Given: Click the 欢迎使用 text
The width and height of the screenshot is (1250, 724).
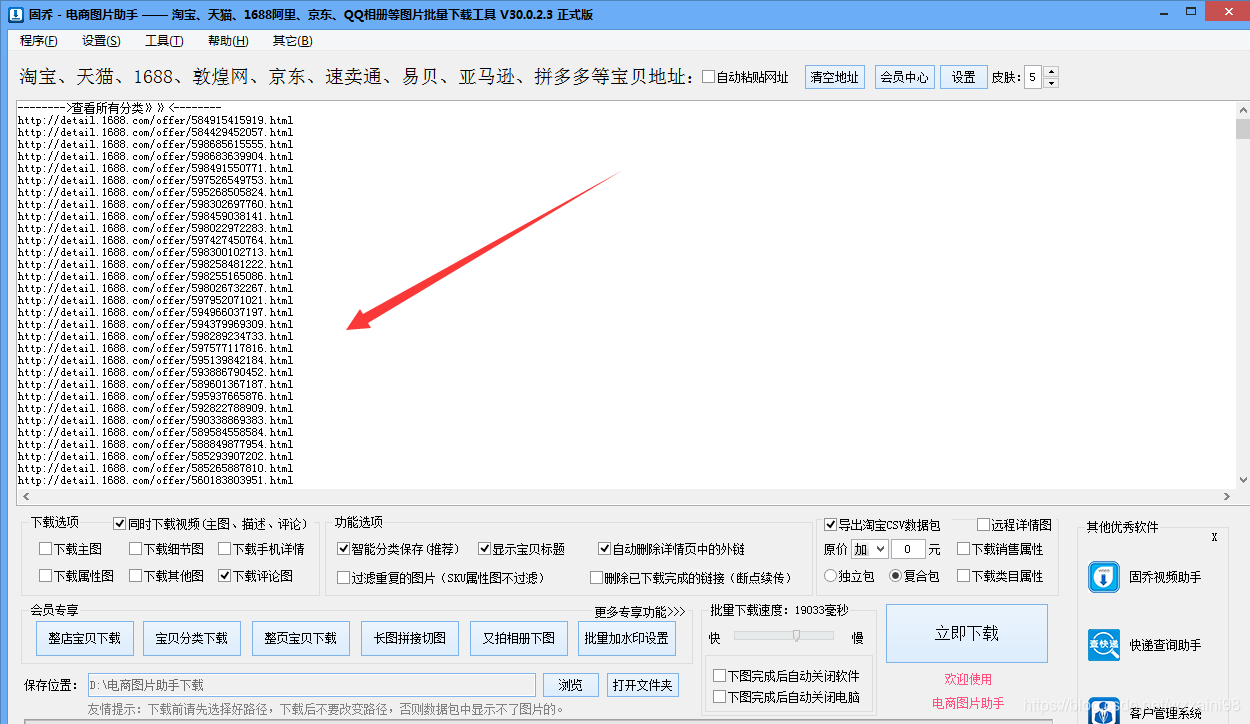Looking at the screenshot, I should tap(968, 679).
